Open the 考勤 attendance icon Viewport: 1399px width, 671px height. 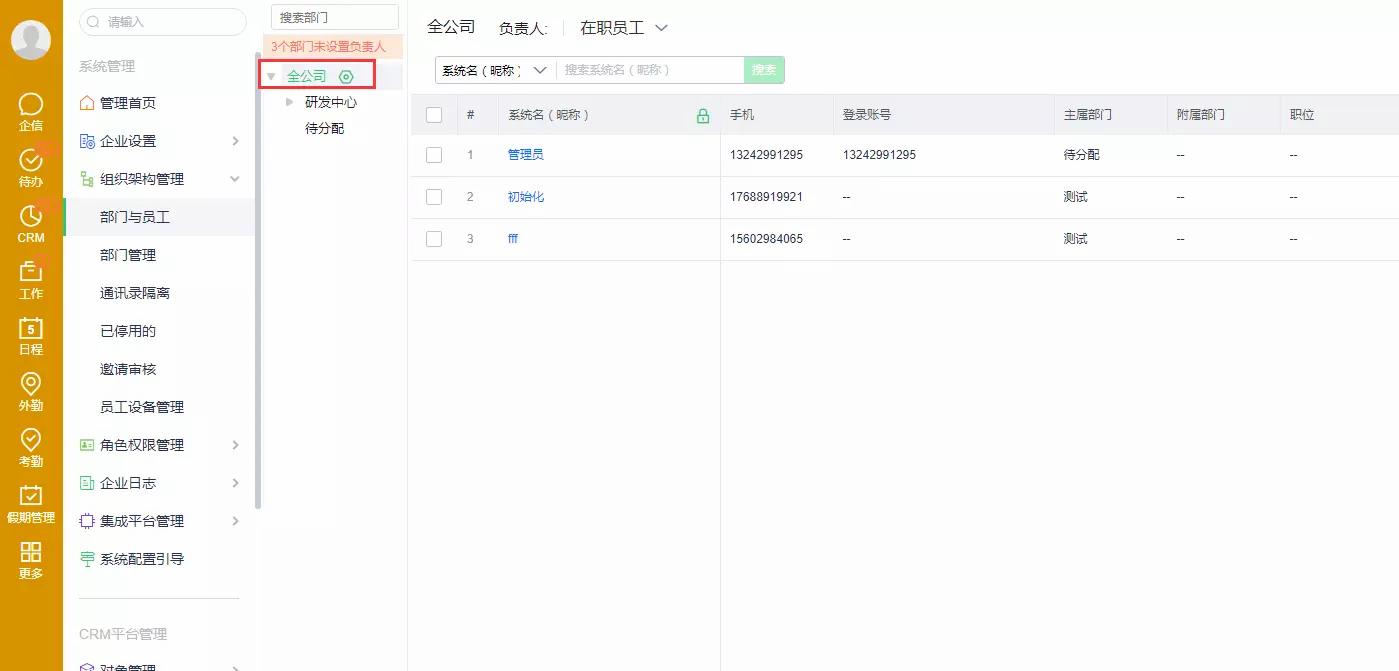coord(31,440)
